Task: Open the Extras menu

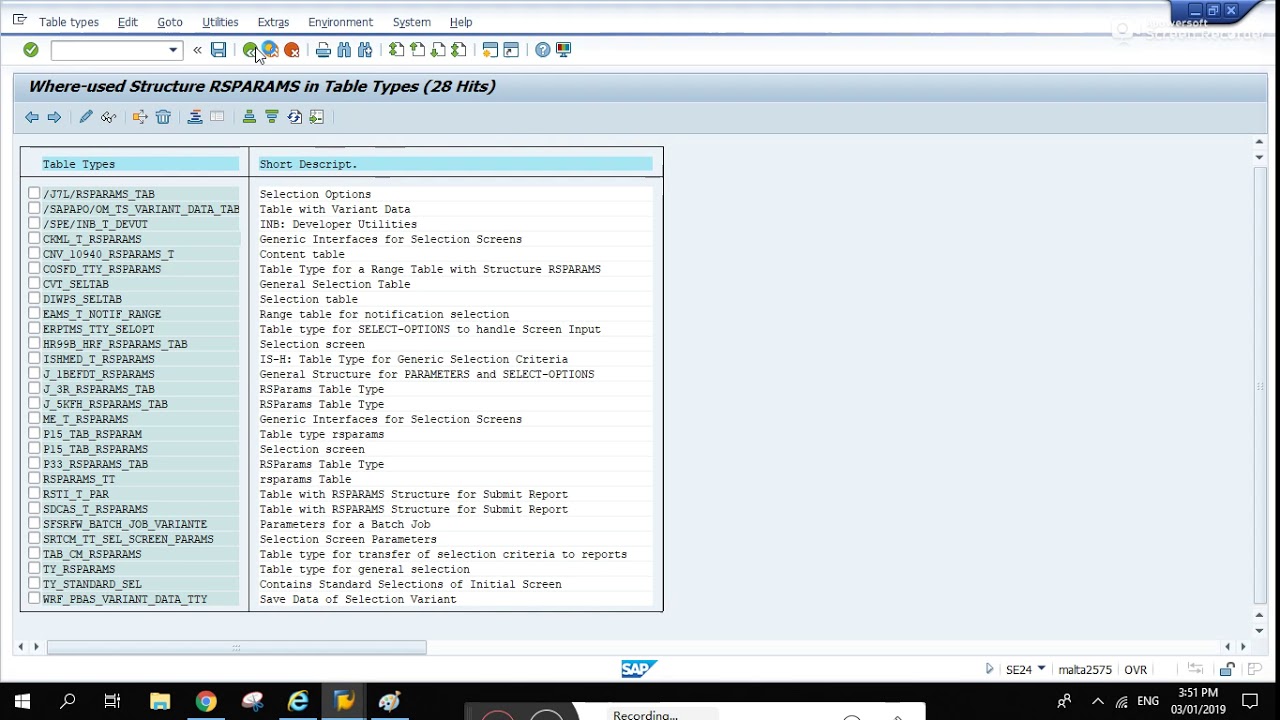Action: (273, 22)
